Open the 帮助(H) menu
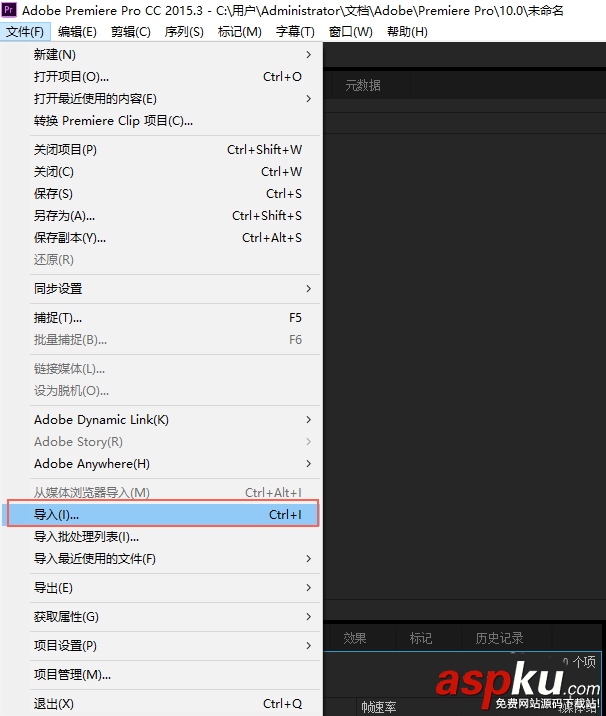 407,32
